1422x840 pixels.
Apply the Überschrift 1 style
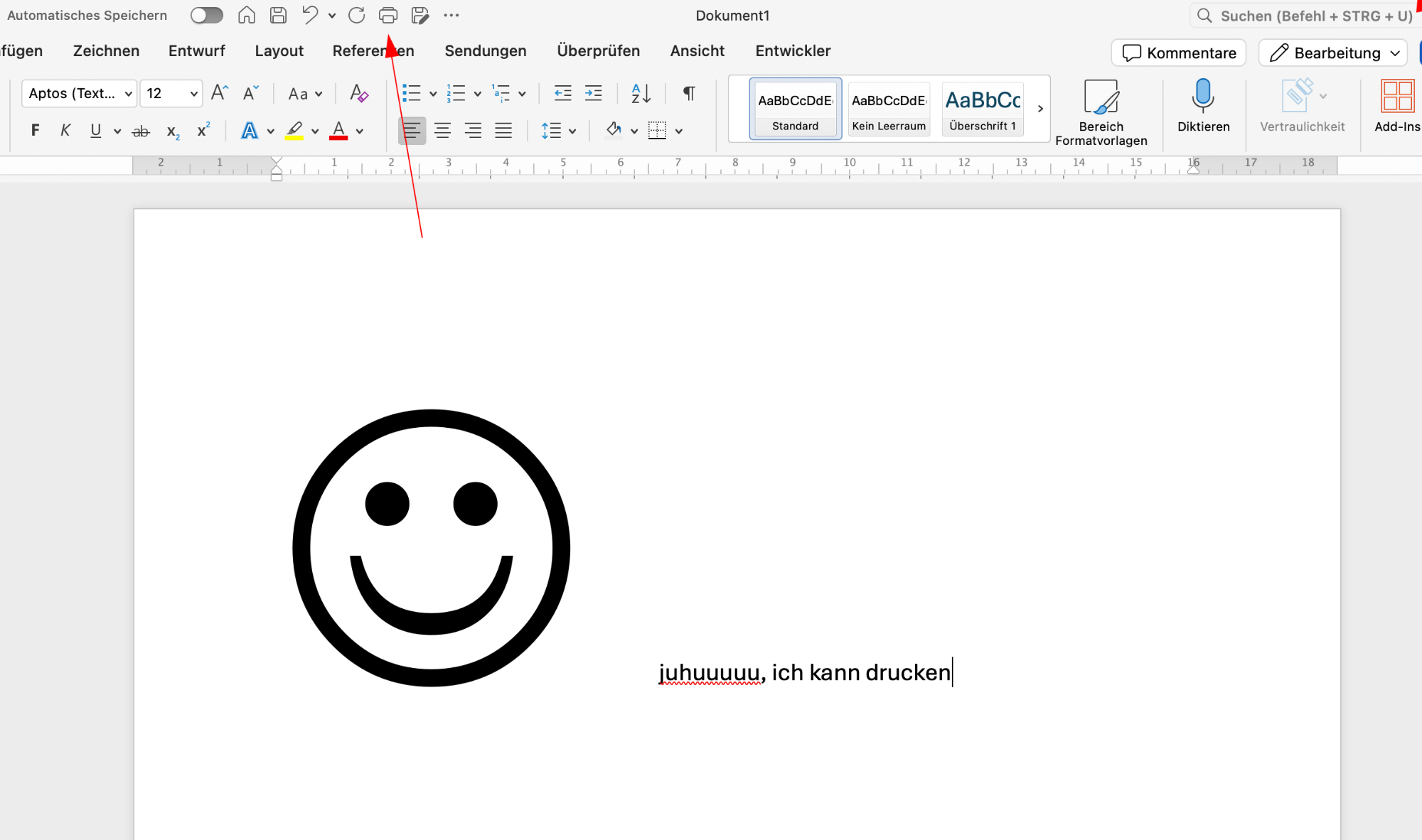982,109
